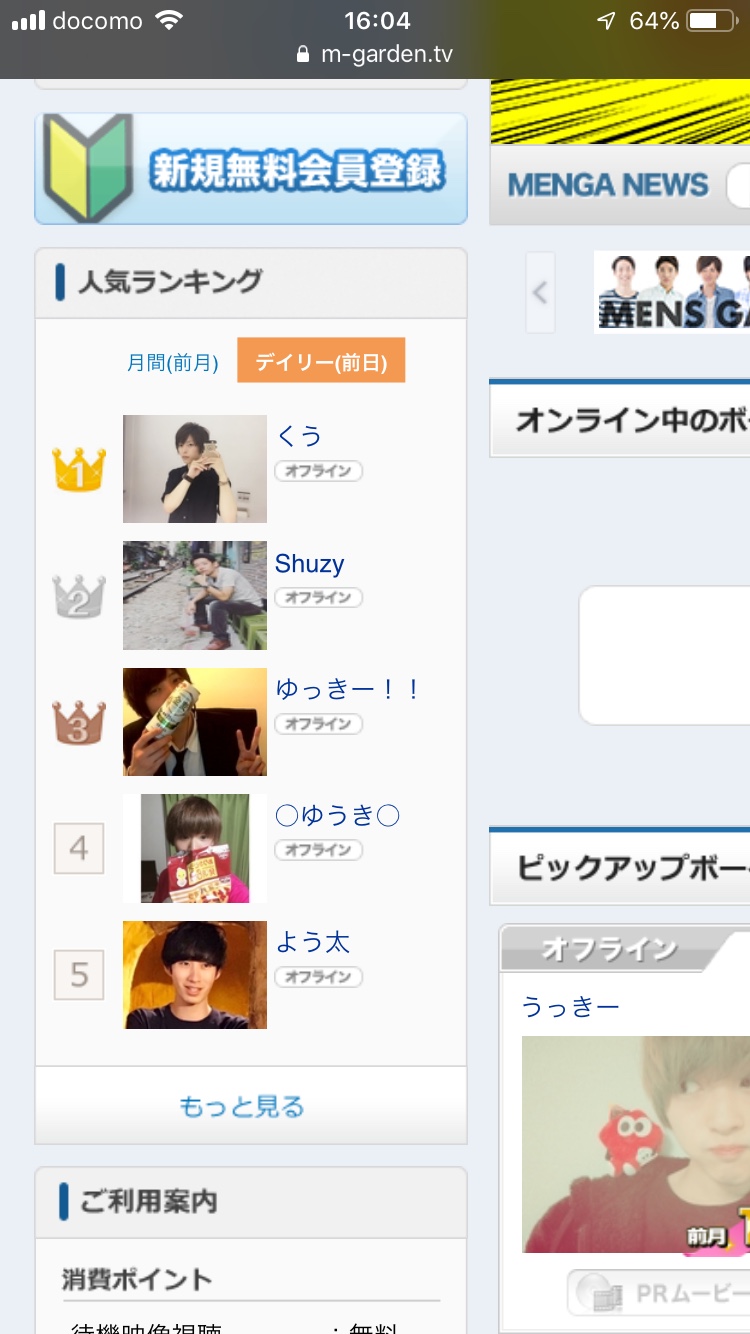Go to the previous MENGA NEWS slide
The height and width of the screenshot is (1334, 750).
(540, 293)
